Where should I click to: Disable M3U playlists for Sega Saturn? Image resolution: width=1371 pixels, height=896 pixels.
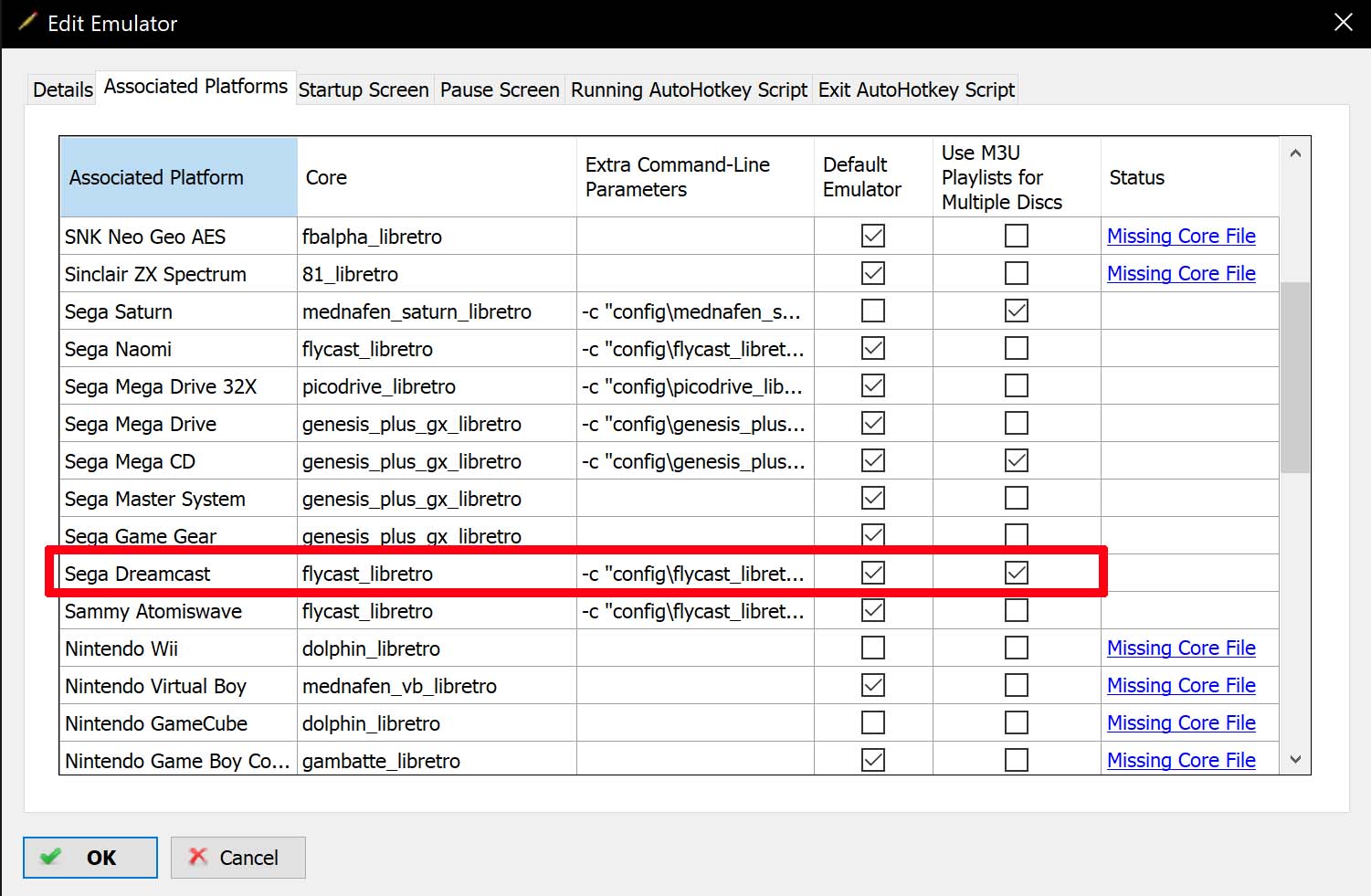[1017, 311]
